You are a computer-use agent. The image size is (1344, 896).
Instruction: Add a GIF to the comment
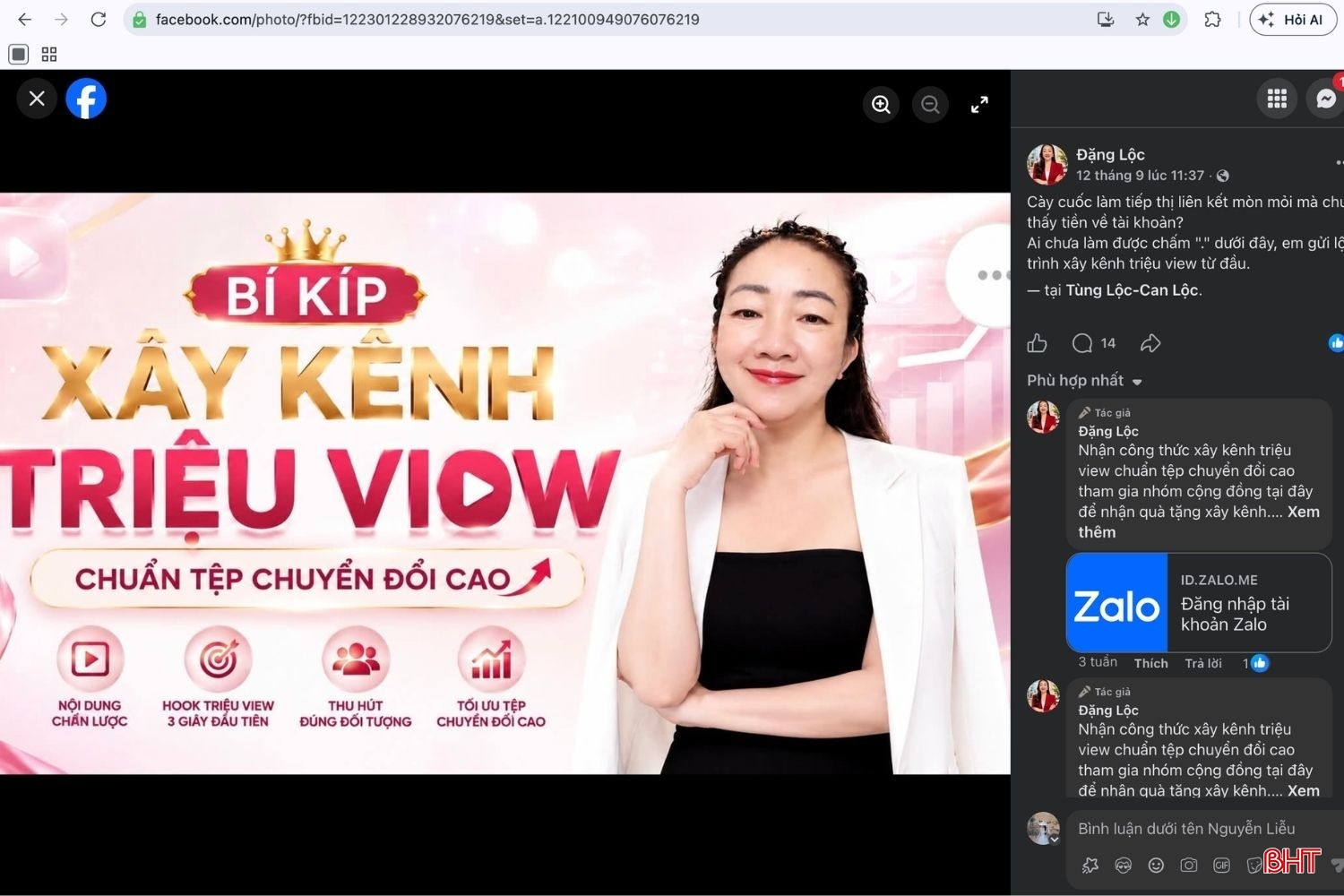pos(1221,865)
